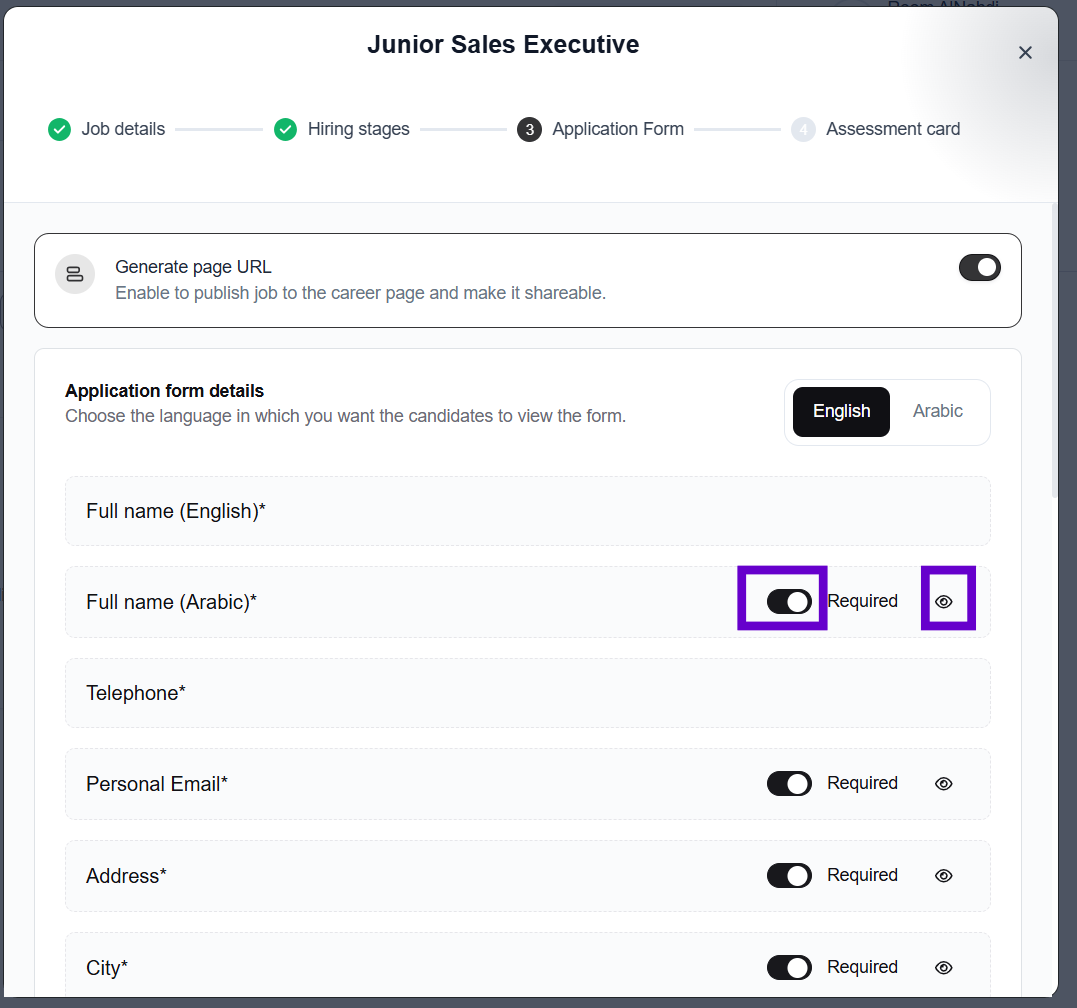Click the eye icon for Personal Email
Image resolution: width=1077 pixels, height=1008 pixels.
pos(944,784)
